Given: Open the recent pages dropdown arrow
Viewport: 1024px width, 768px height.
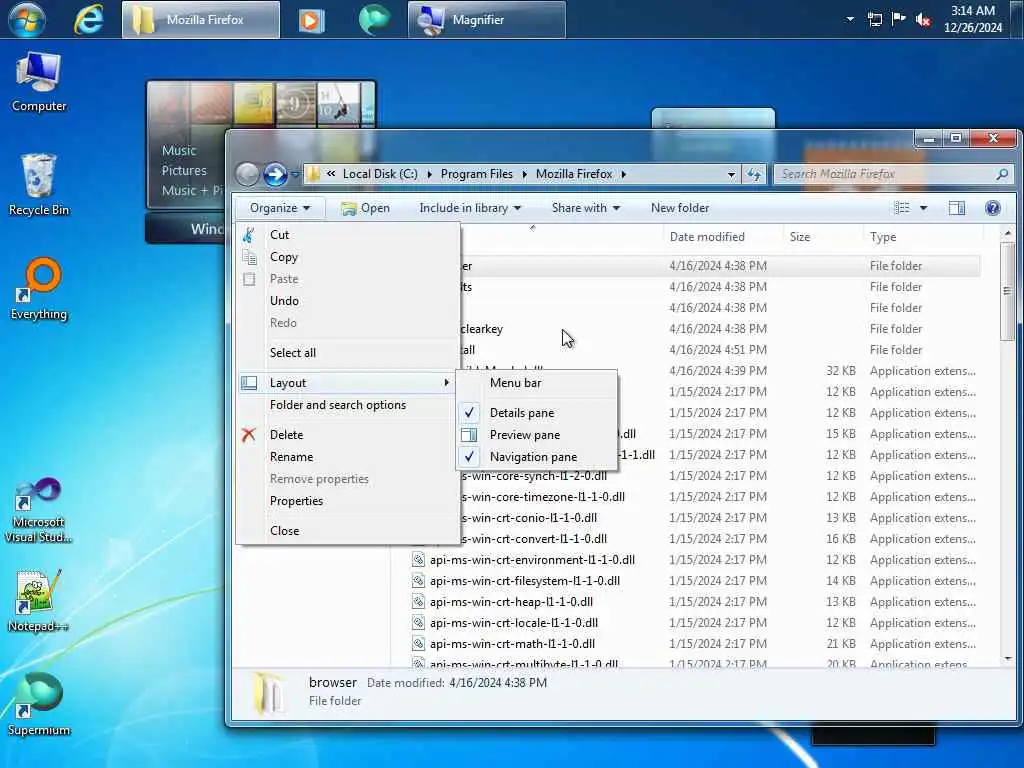Looking at the screenshot, I should [x=295, y=175].
